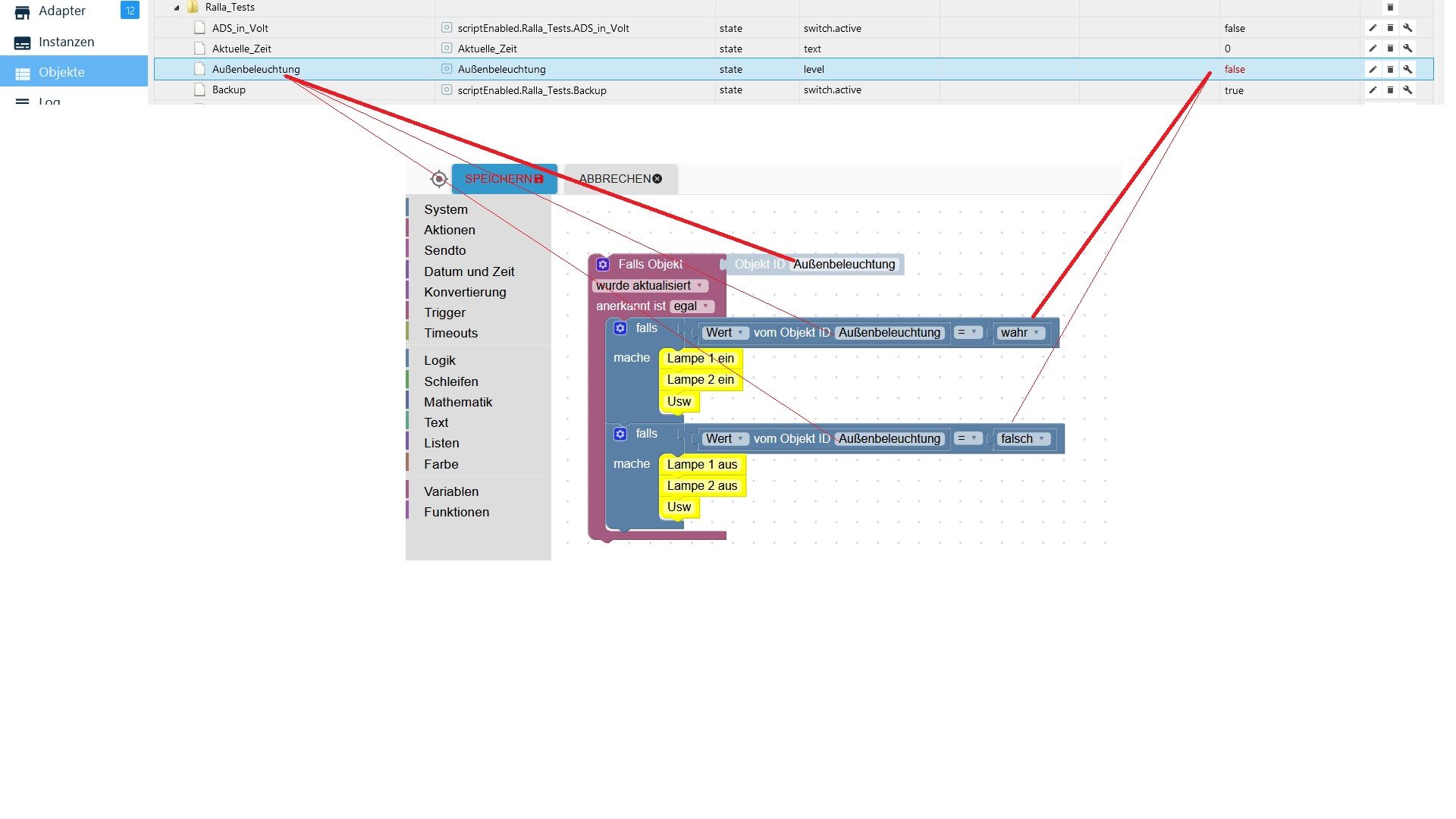This screenshot has height=819, width=1456.
Task: Click gear icon on second falls block
Action: point(620,434)
